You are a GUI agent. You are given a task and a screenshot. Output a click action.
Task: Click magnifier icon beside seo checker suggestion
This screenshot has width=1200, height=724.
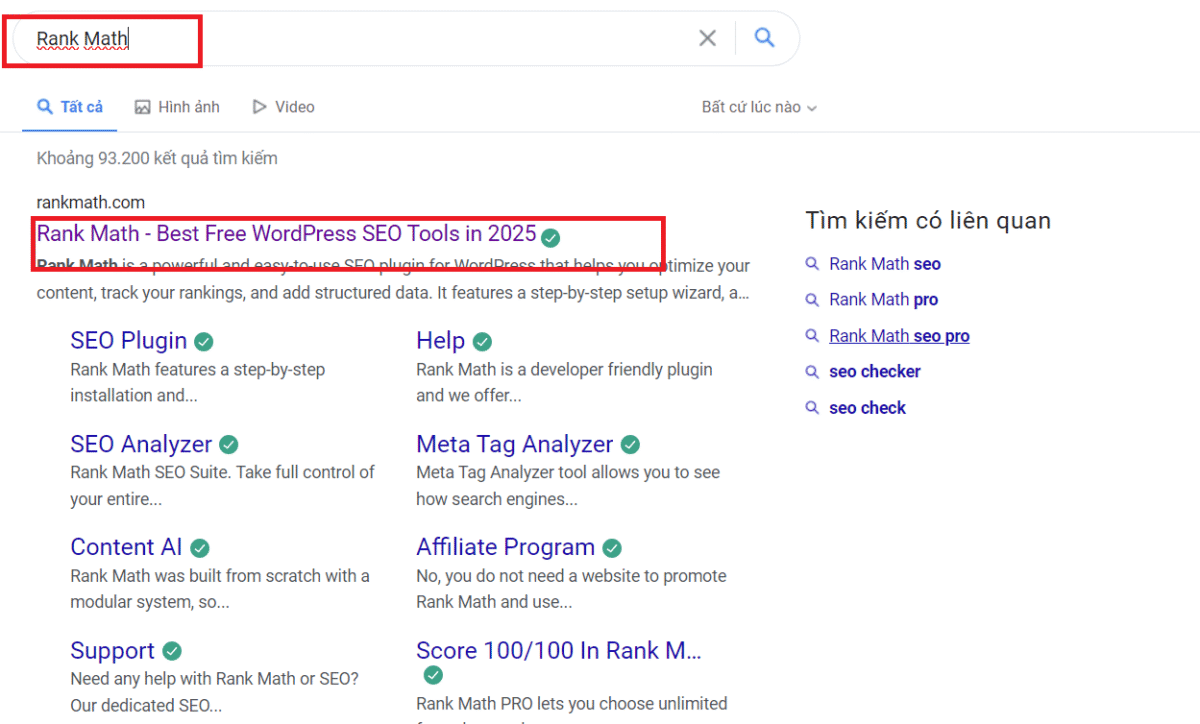point(812,372)
